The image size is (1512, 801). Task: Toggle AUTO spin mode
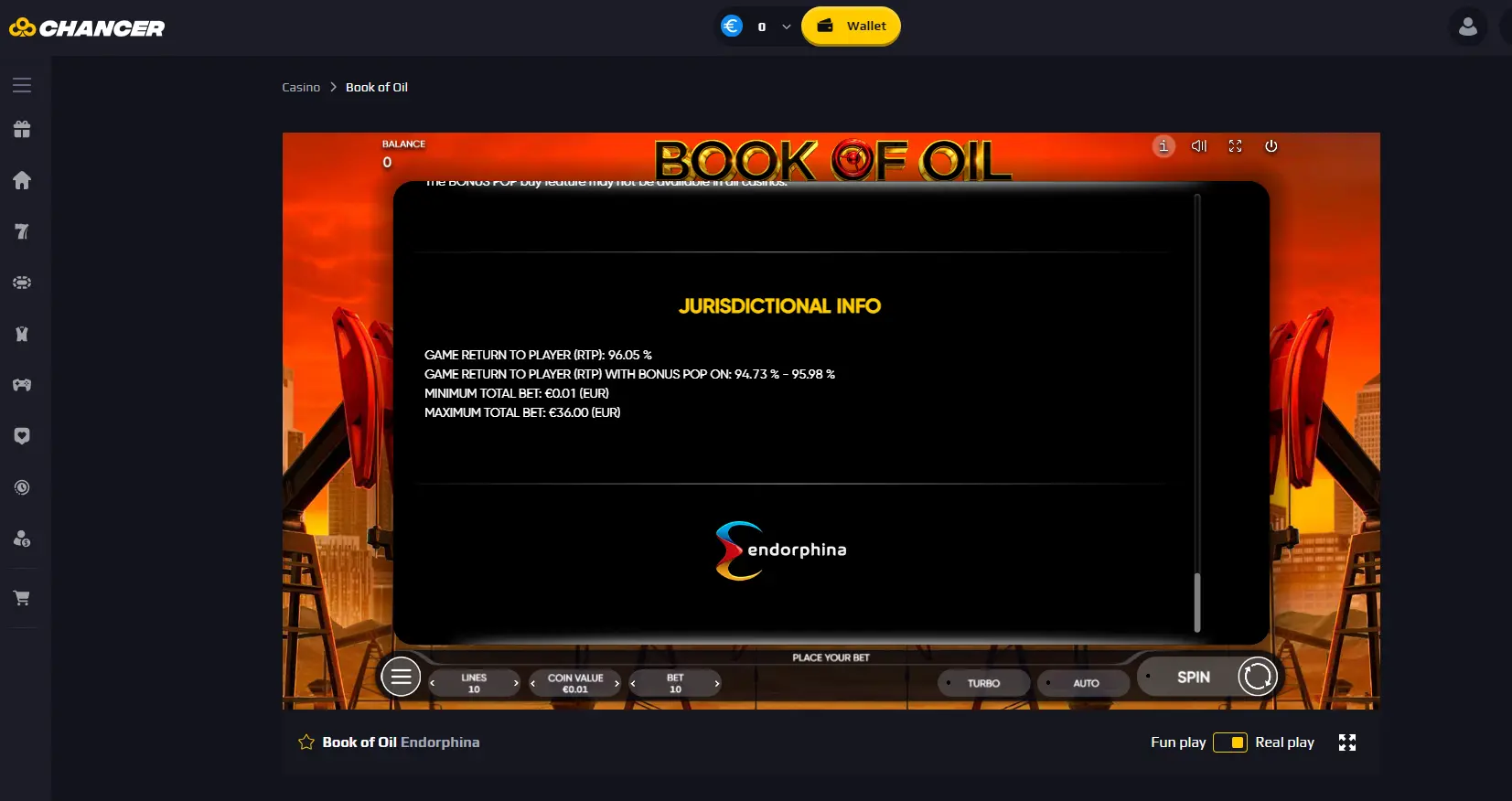pyautogui.click(x=1084, y=683)
